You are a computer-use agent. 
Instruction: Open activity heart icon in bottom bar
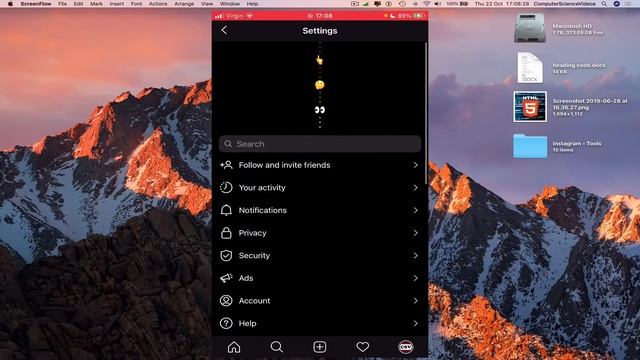[x=362, y=347]
